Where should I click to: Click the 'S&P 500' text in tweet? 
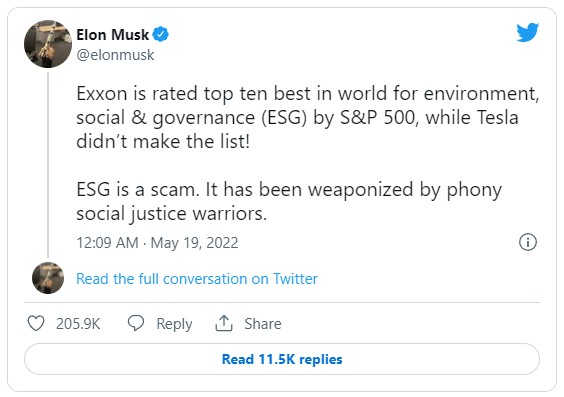(x=379, y=117)
